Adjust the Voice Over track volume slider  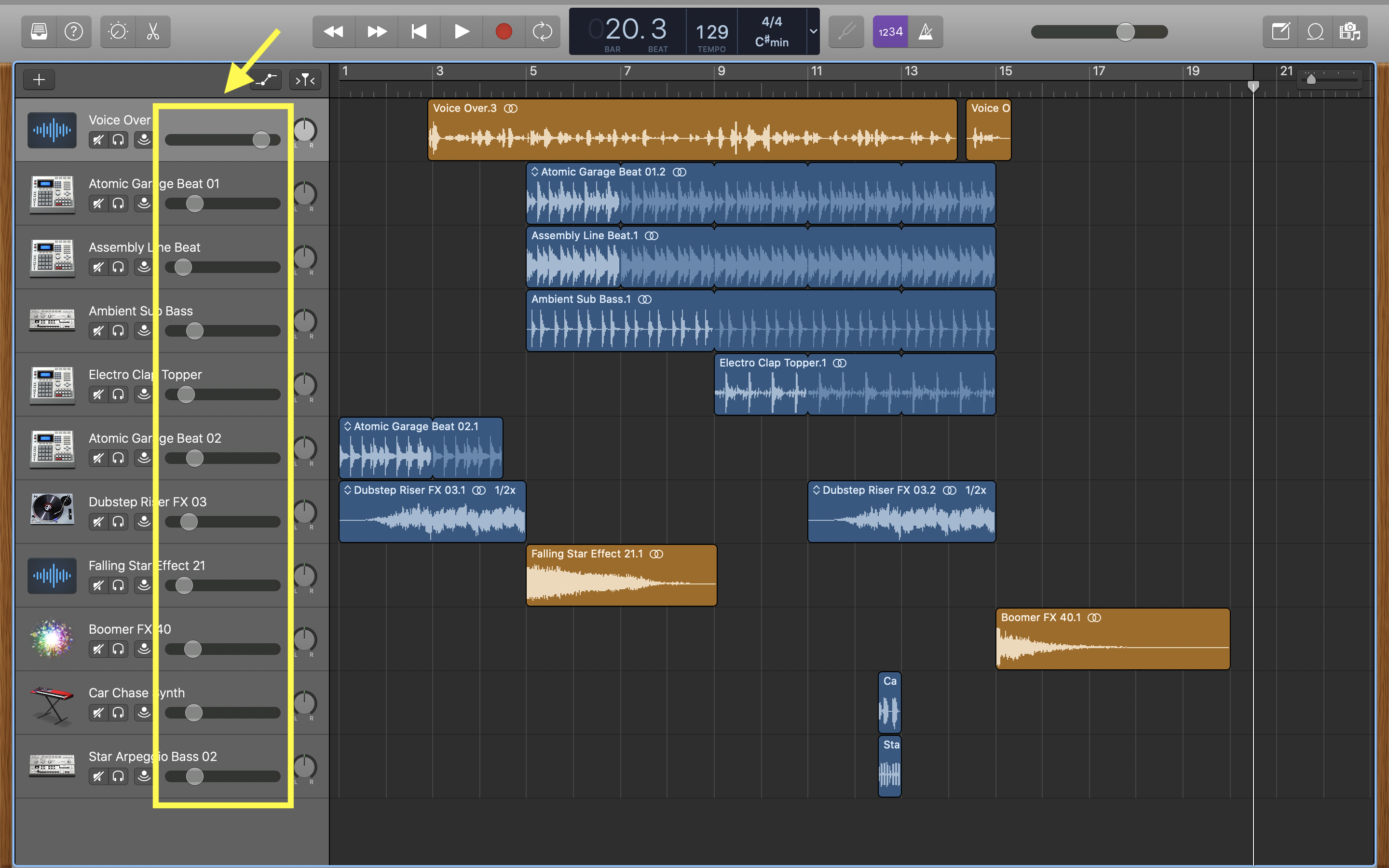tap(262, 139)
